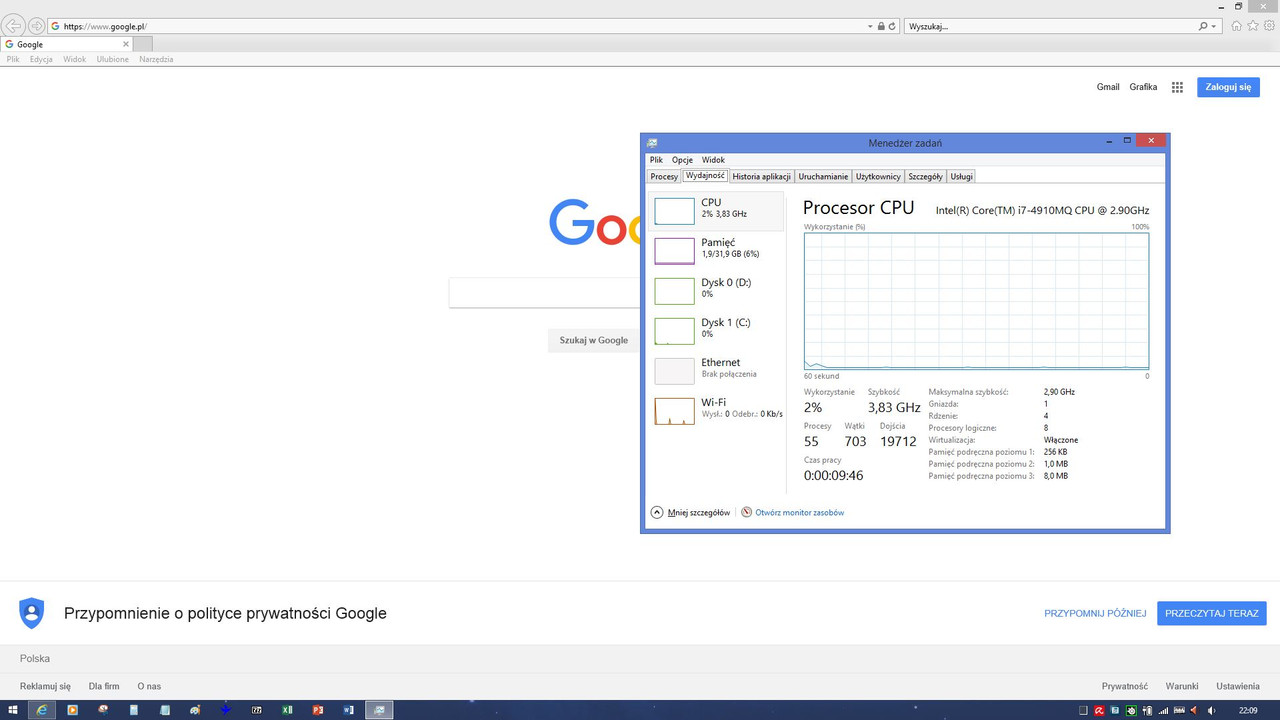Select the Wi-Fi performance item
Screen dimensions: 1280x720
pos(716,410)
